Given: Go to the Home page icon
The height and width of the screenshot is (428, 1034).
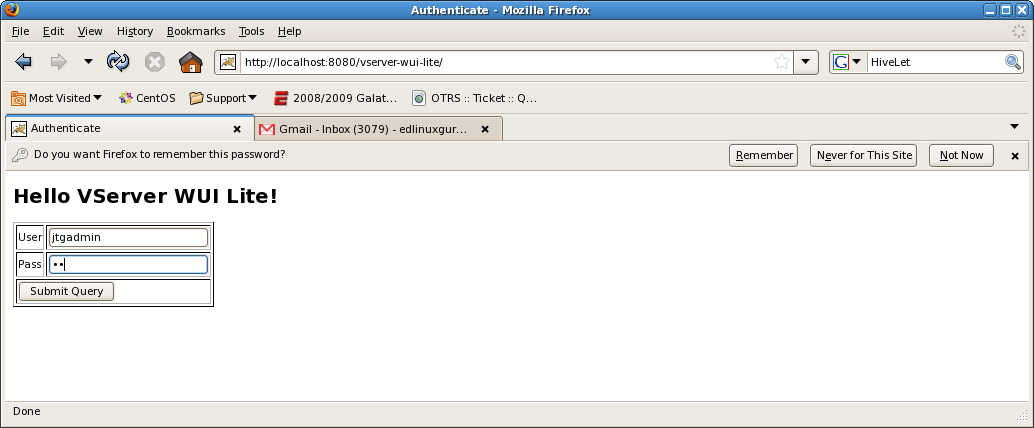Looking at the screenshot, I should click(191, 62).
